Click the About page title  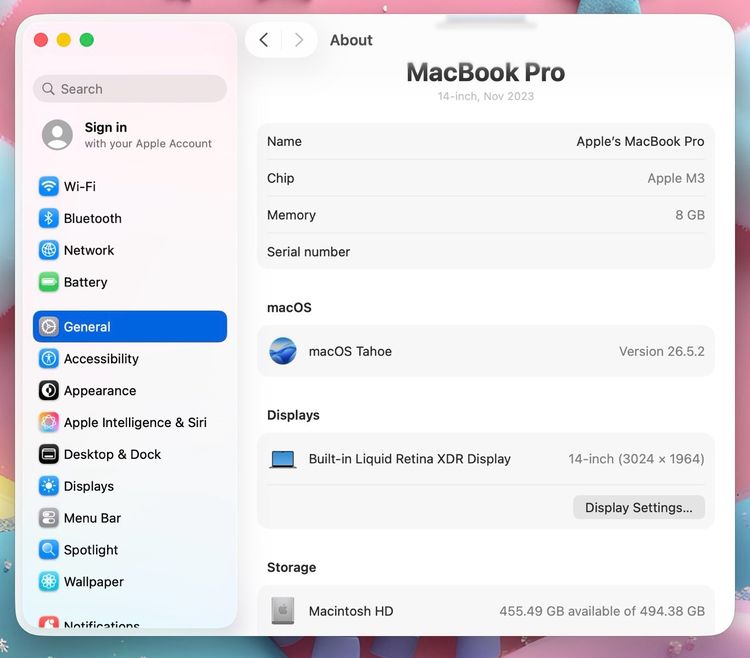351,40
